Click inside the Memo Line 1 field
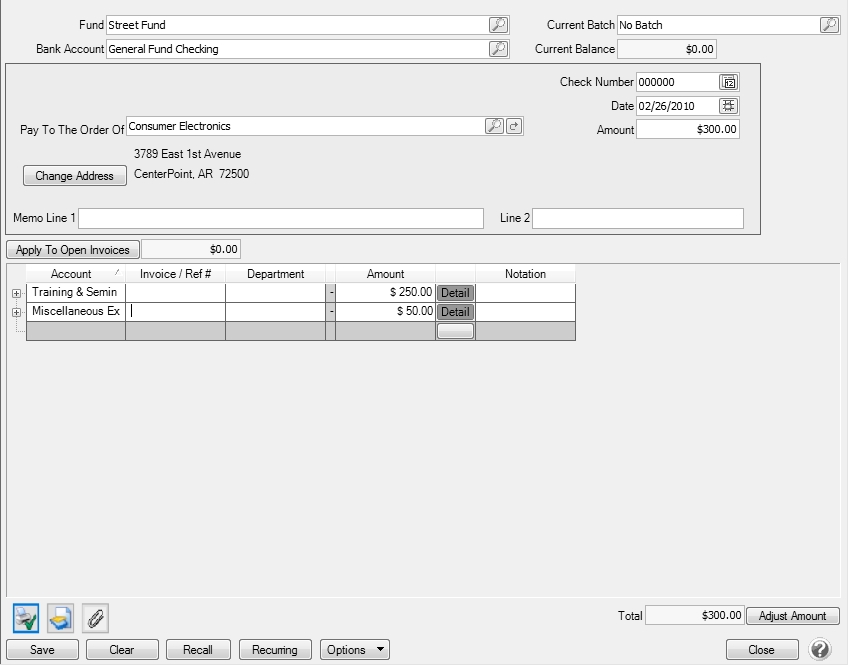The height and width of the screenshot is (665, 848). (x=280, y=218)
